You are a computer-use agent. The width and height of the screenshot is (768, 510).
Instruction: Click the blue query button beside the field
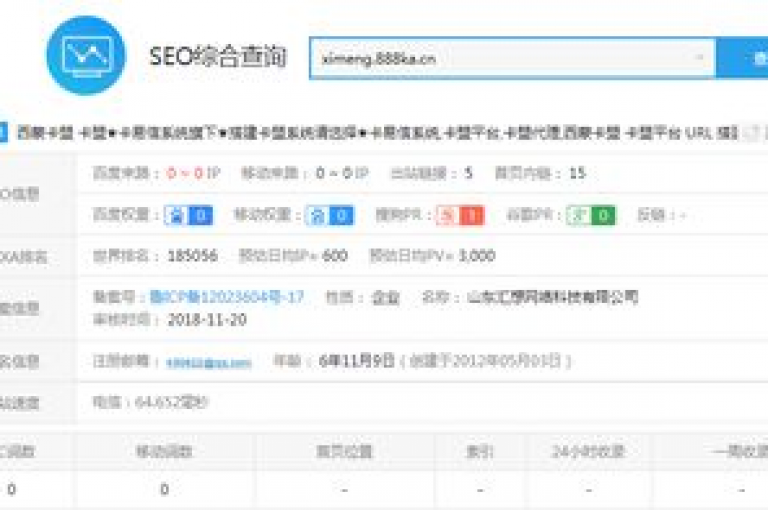click(x=742, y=58)
